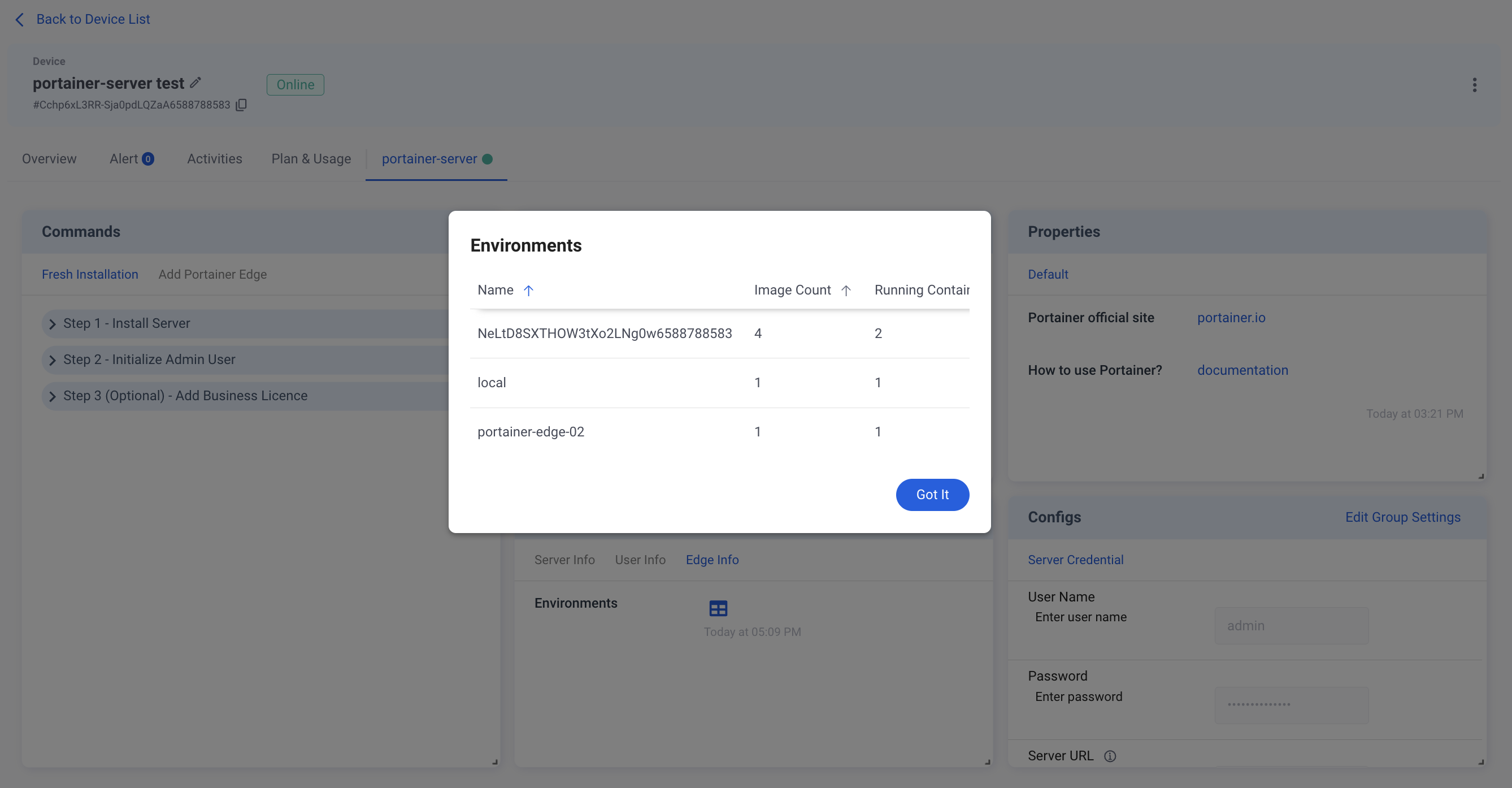Select Server Credential configs tab
The width and height of the screenshot is (1512, 788).
tap(1075, 560)
